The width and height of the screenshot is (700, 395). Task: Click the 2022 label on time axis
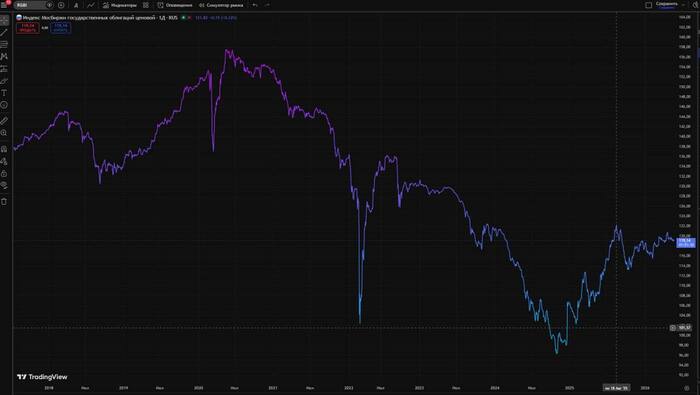pos(349,388)
